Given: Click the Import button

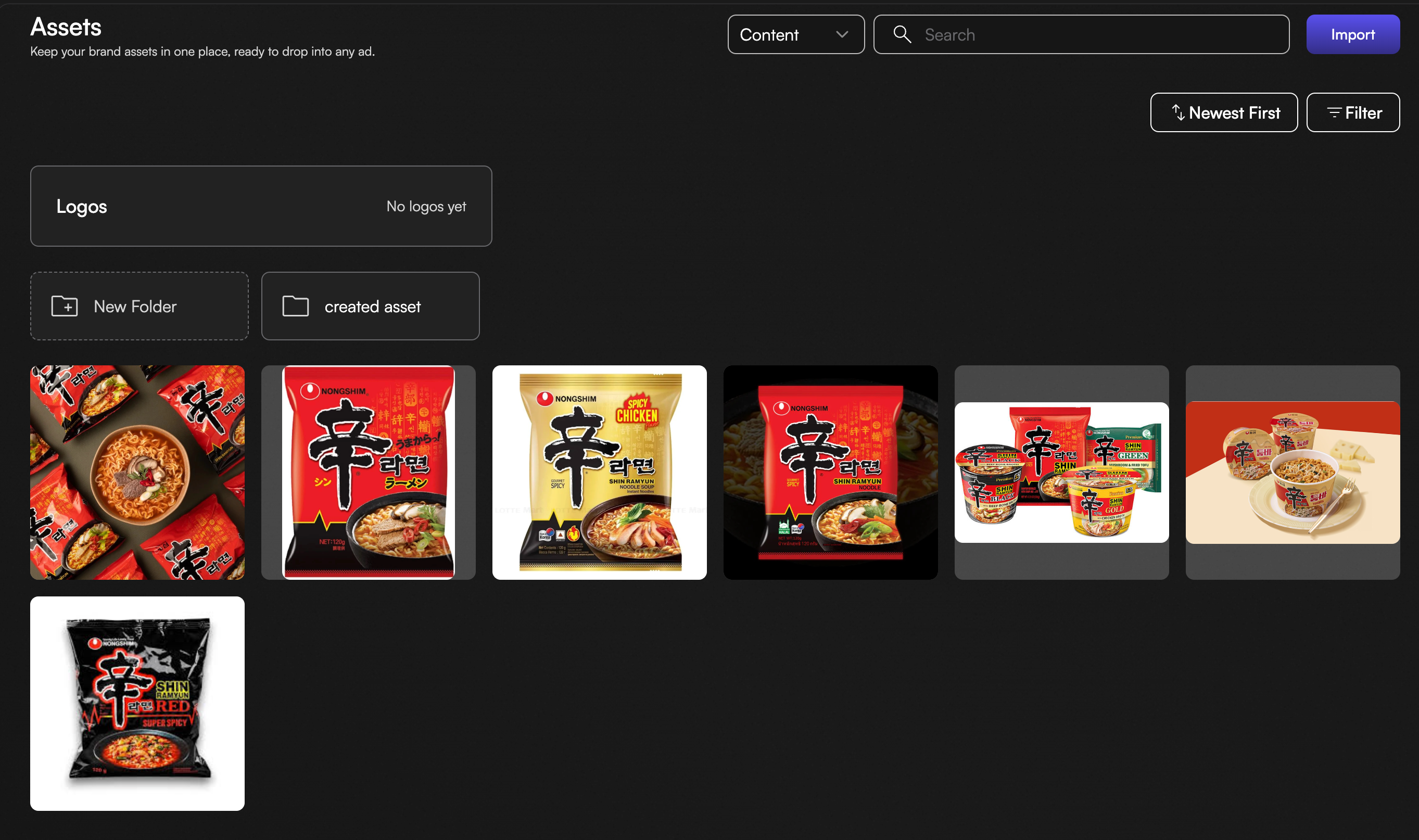Looking at the screenshot, I should click(1353, 34).
